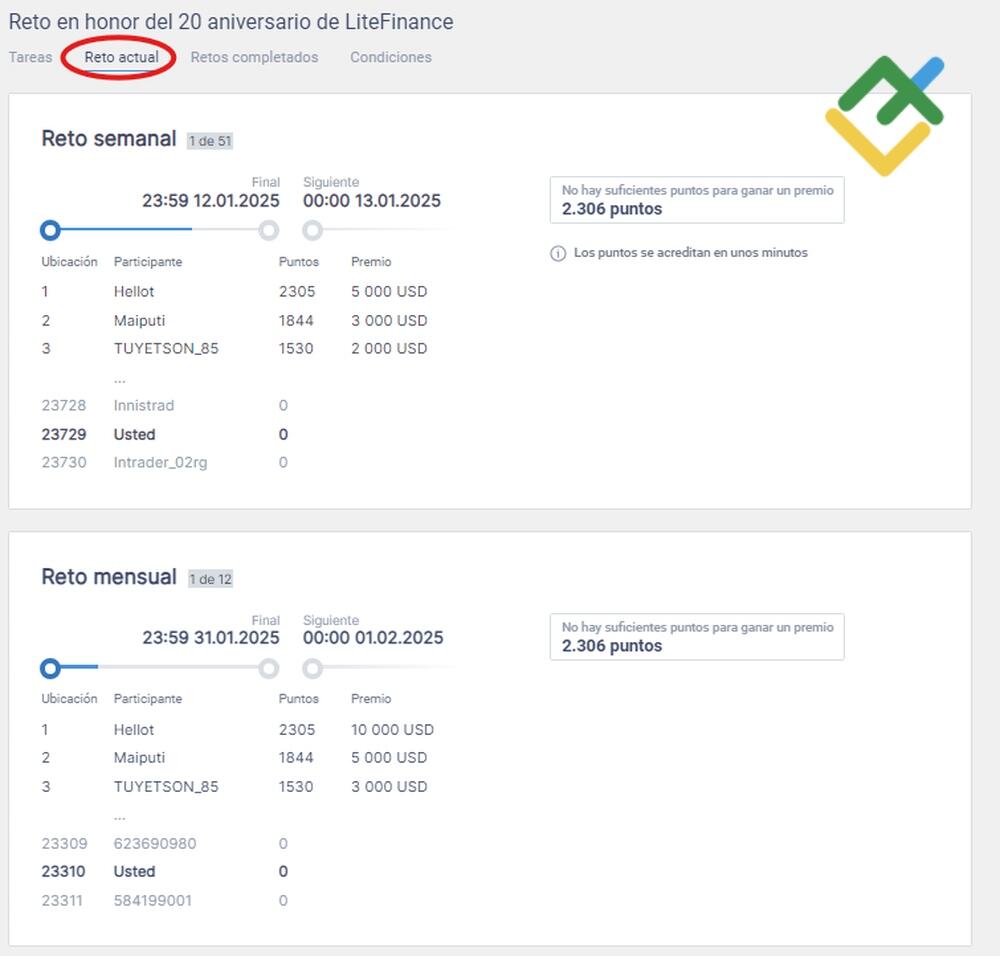Image resolution: width=1000 pixels, height=956 pixels.
Task: Select Hellot in the monthly ranking
Action: point(134,730)
